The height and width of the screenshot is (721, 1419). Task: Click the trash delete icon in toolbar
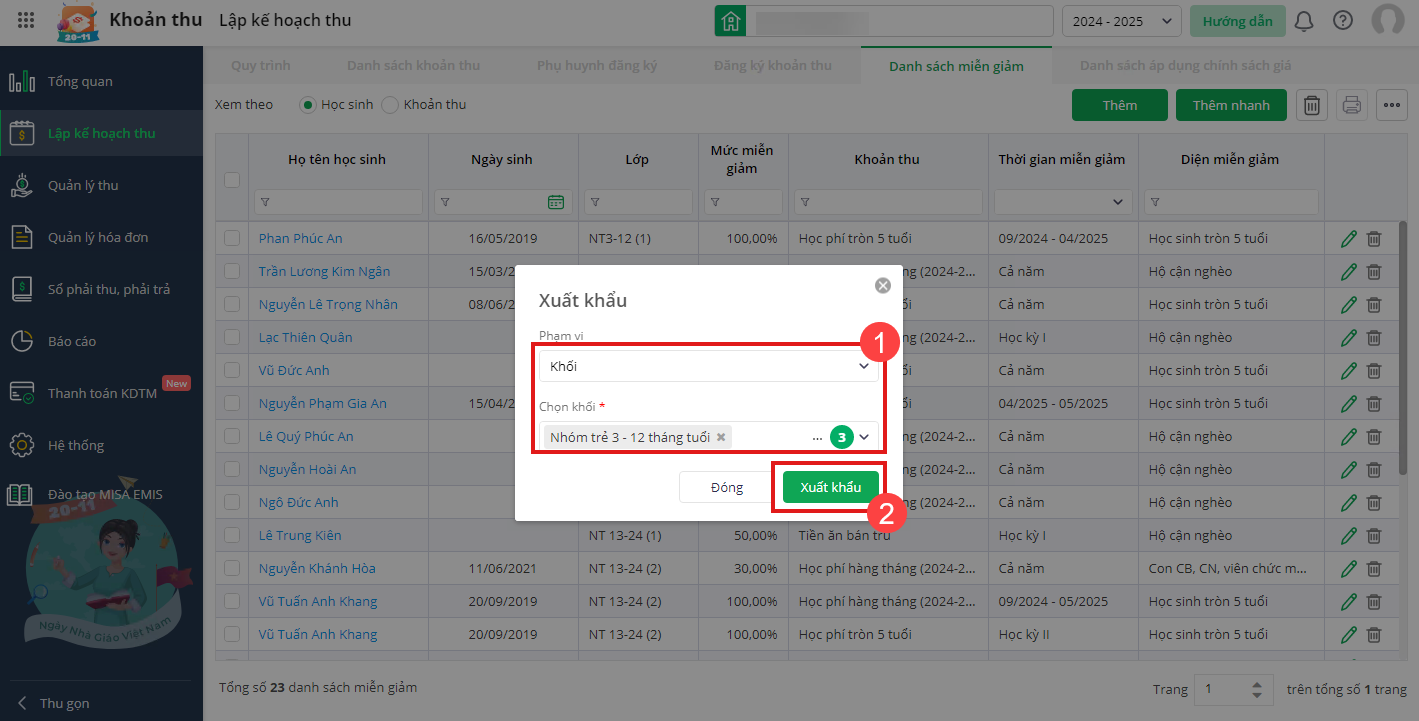(1313, 105)
